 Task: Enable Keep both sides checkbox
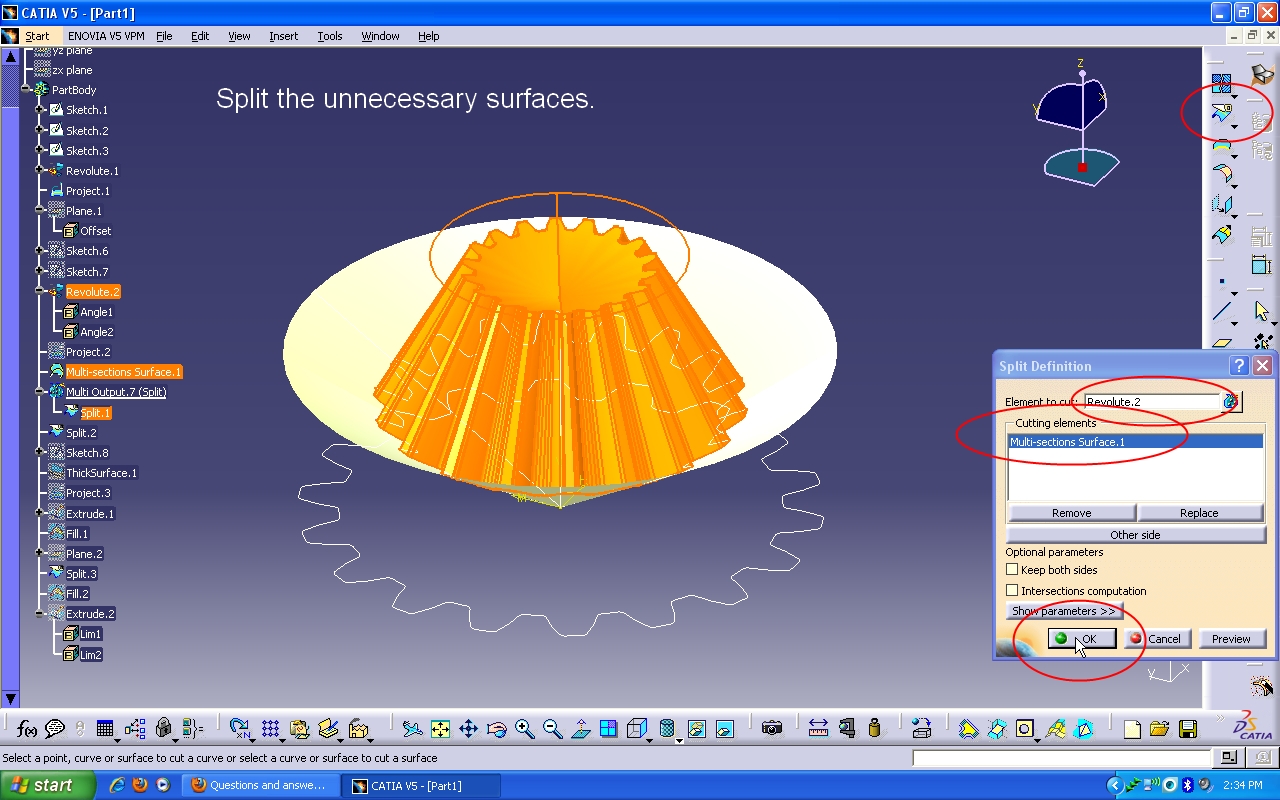click(x=1012, y=570)
